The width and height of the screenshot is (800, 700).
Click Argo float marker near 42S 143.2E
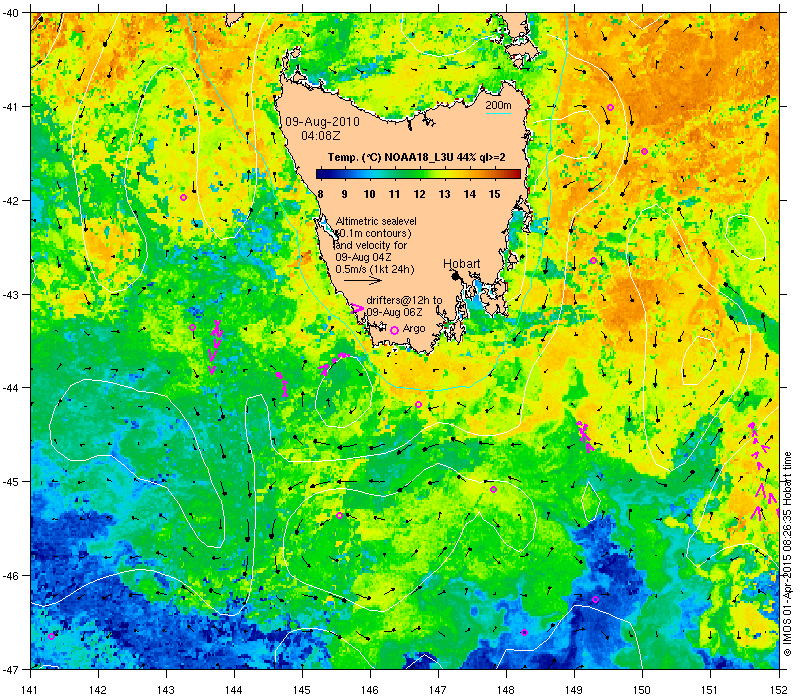pyautogui.click(x=184, y=197)
